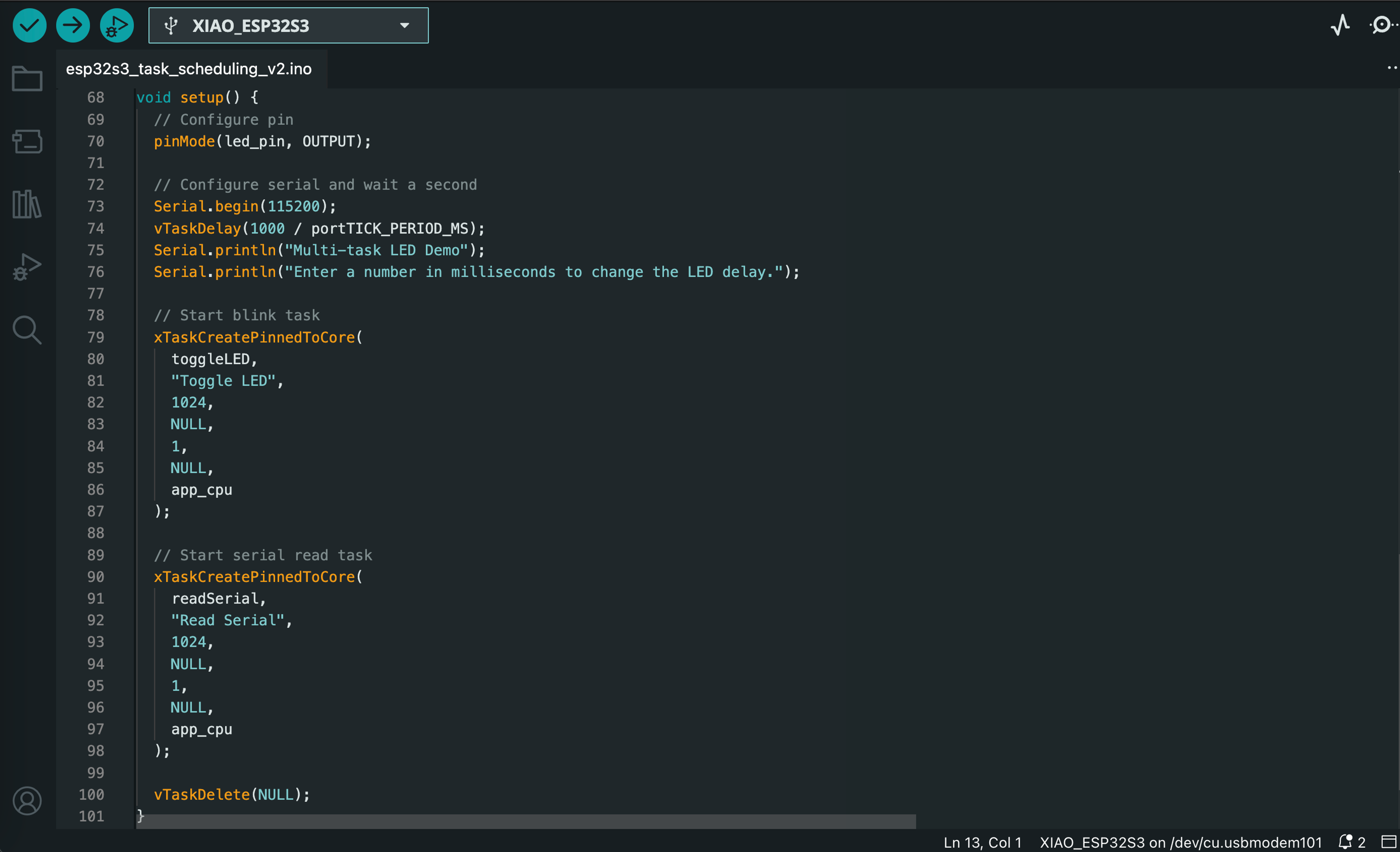Screen dimensions: 1400x852
Task: Select the esp32s3_task_scheduling_v2.ino tab
Action: coord(188,69)
